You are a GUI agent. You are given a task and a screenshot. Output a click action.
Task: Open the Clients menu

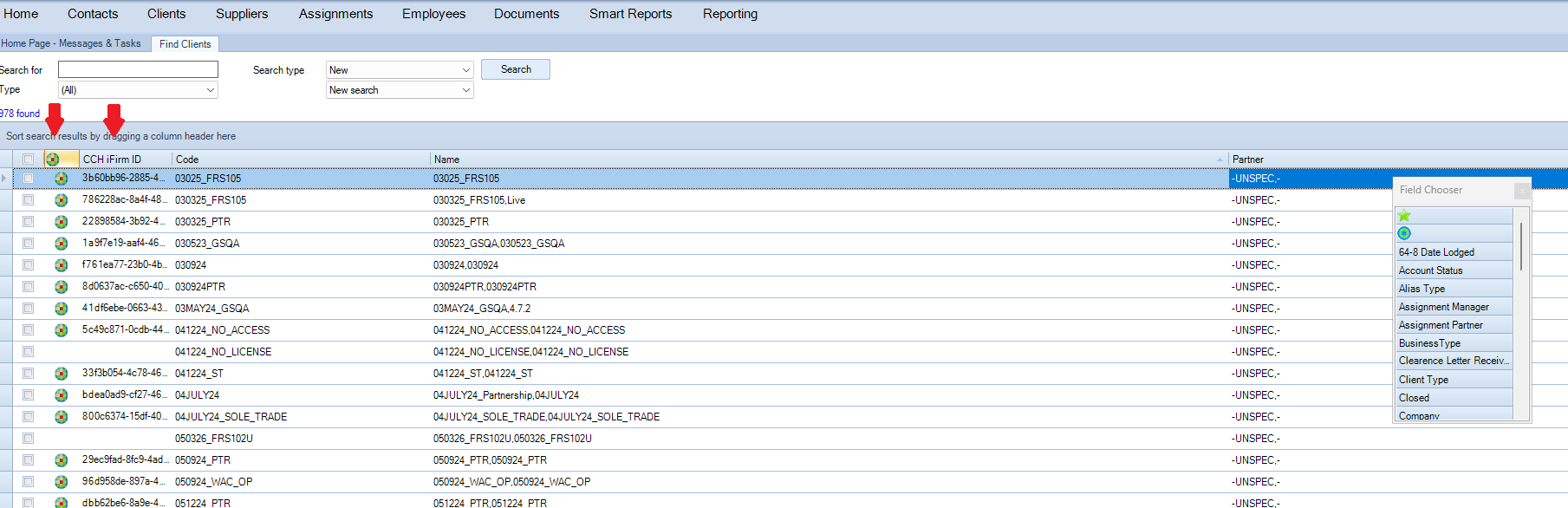(x=166, y=14)
